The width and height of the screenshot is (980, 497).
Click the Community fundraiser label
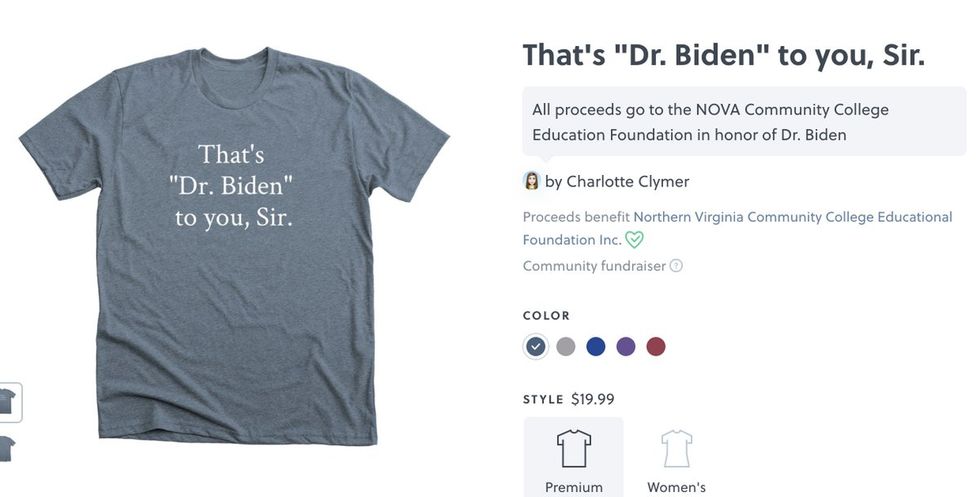coord(594,266)
